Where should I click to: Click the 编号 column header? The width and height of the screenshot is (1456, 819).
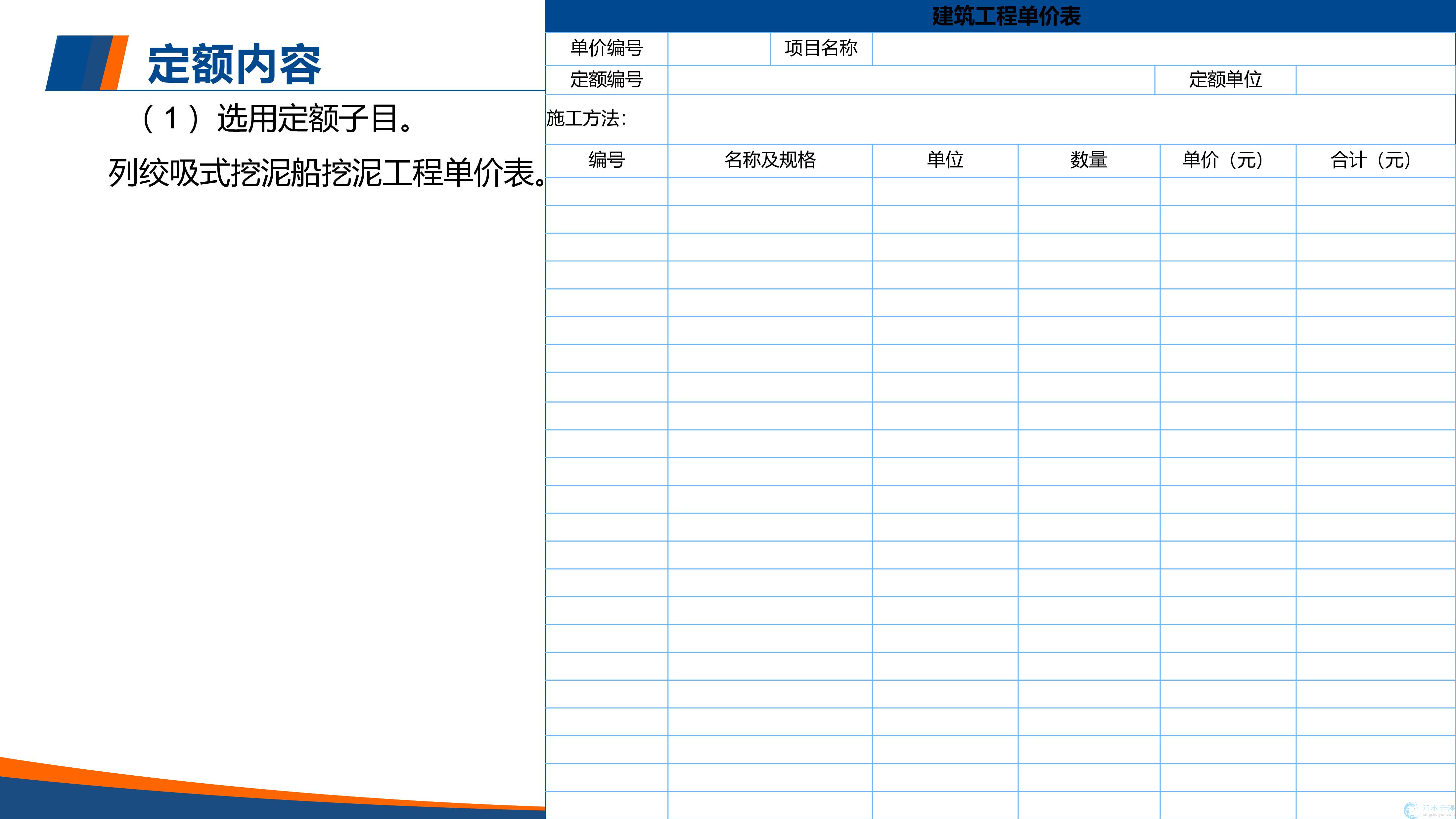click(607, 160)
